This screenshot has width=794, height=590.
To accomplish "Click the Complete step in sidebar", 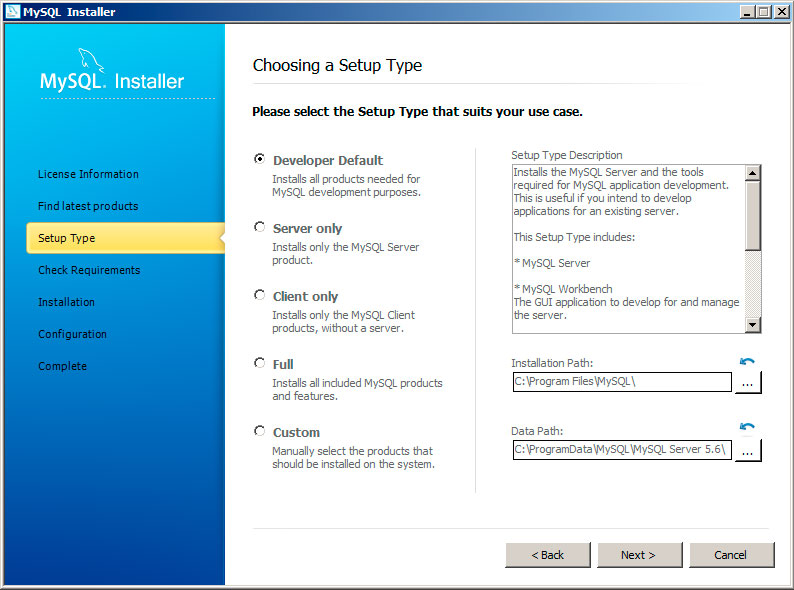I will (x=62, y=366).
